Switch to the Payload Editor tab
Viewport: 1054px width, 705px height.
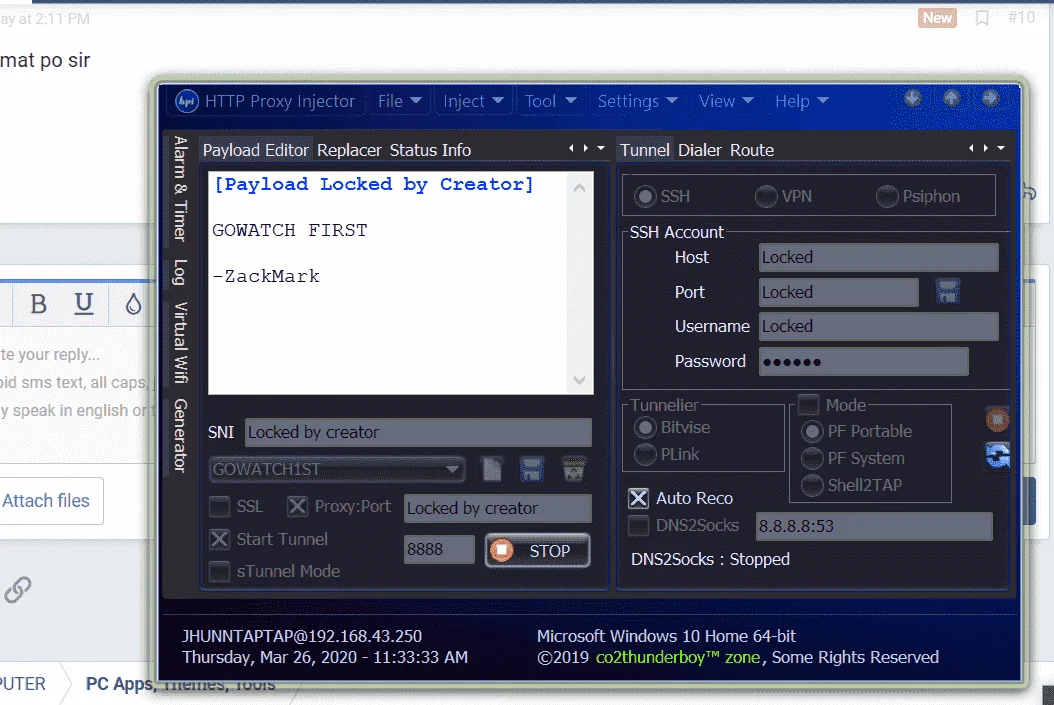point(255,150)
